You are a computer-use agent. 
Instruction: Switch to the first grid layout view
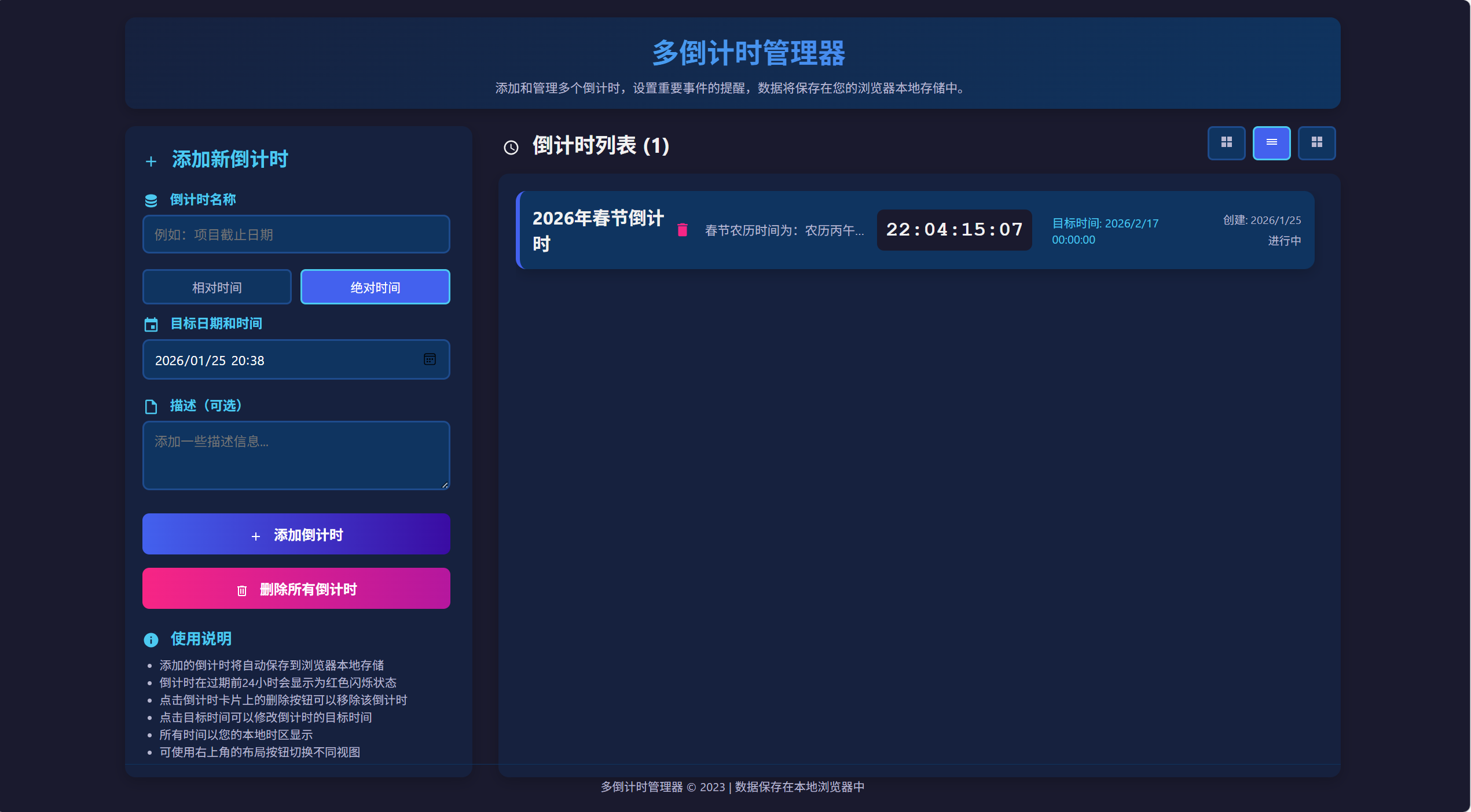point(1226,142)
